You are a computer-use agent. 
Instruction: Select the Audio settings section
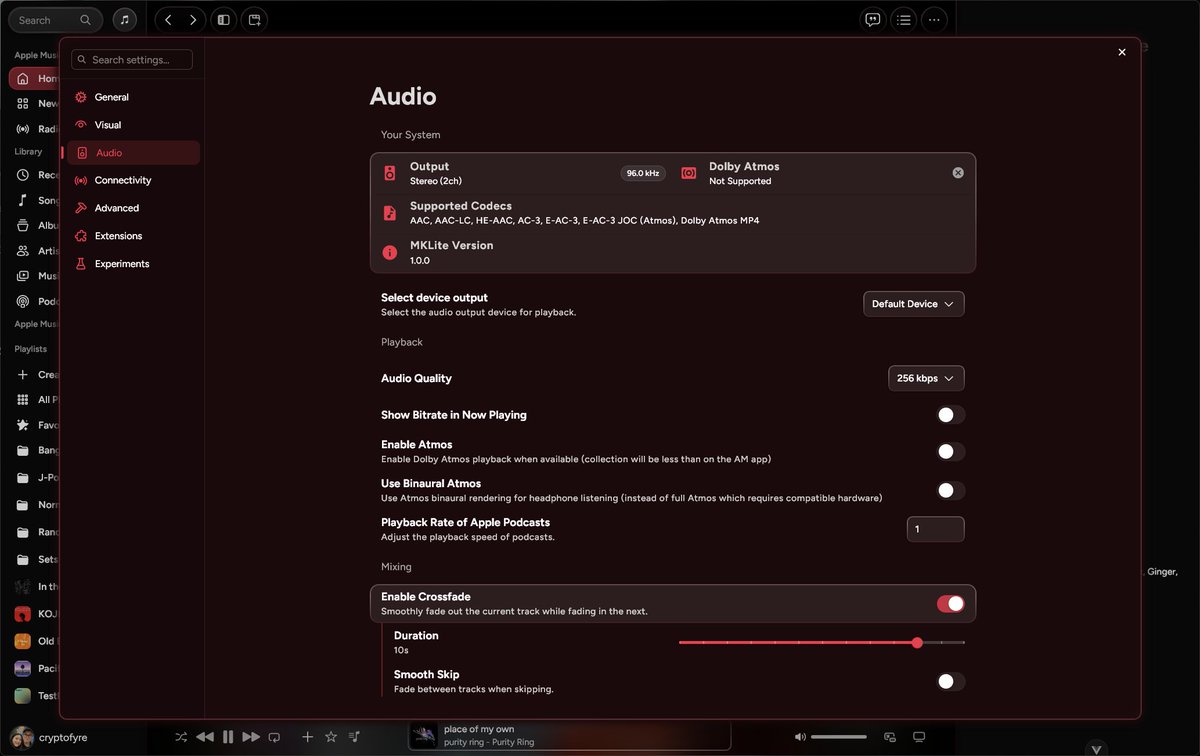(132, 153)
